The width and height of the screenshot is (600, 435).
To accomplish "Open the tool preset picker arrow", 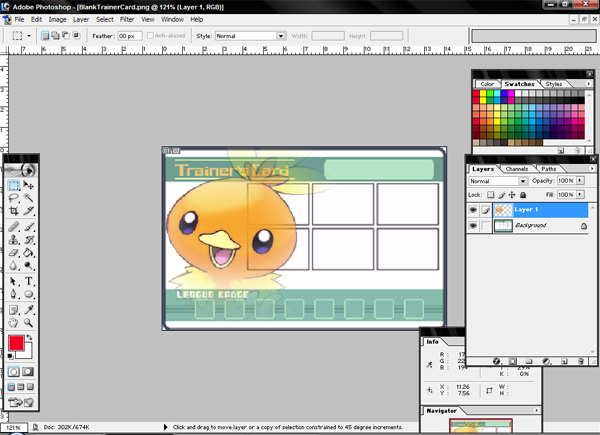I will (x=29, y=36).
